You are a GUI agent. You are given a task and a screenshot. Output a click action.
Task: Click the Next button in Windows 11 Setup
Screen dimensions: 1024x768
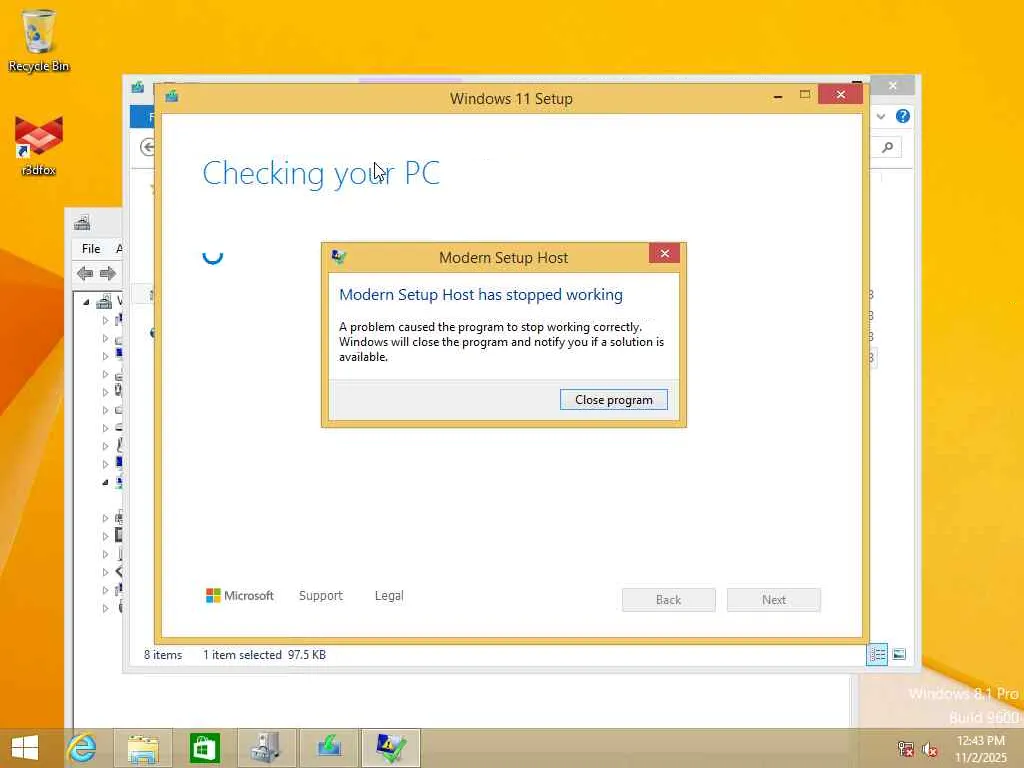(773, 600)
